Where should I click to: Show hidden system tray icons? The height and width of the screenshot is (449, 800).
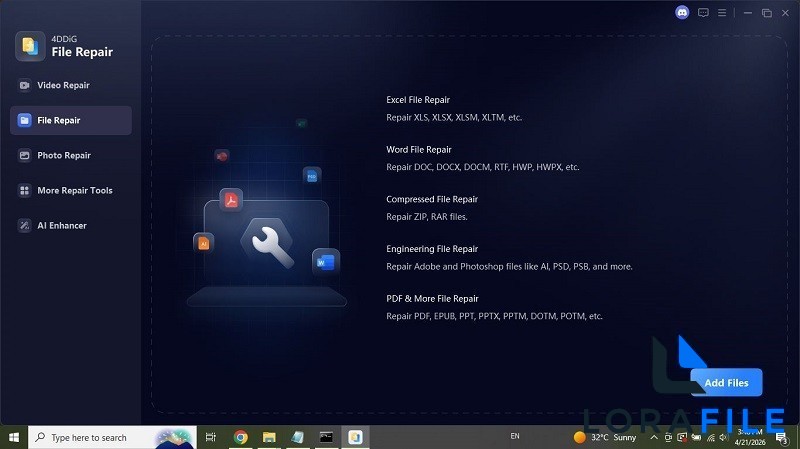654,437
